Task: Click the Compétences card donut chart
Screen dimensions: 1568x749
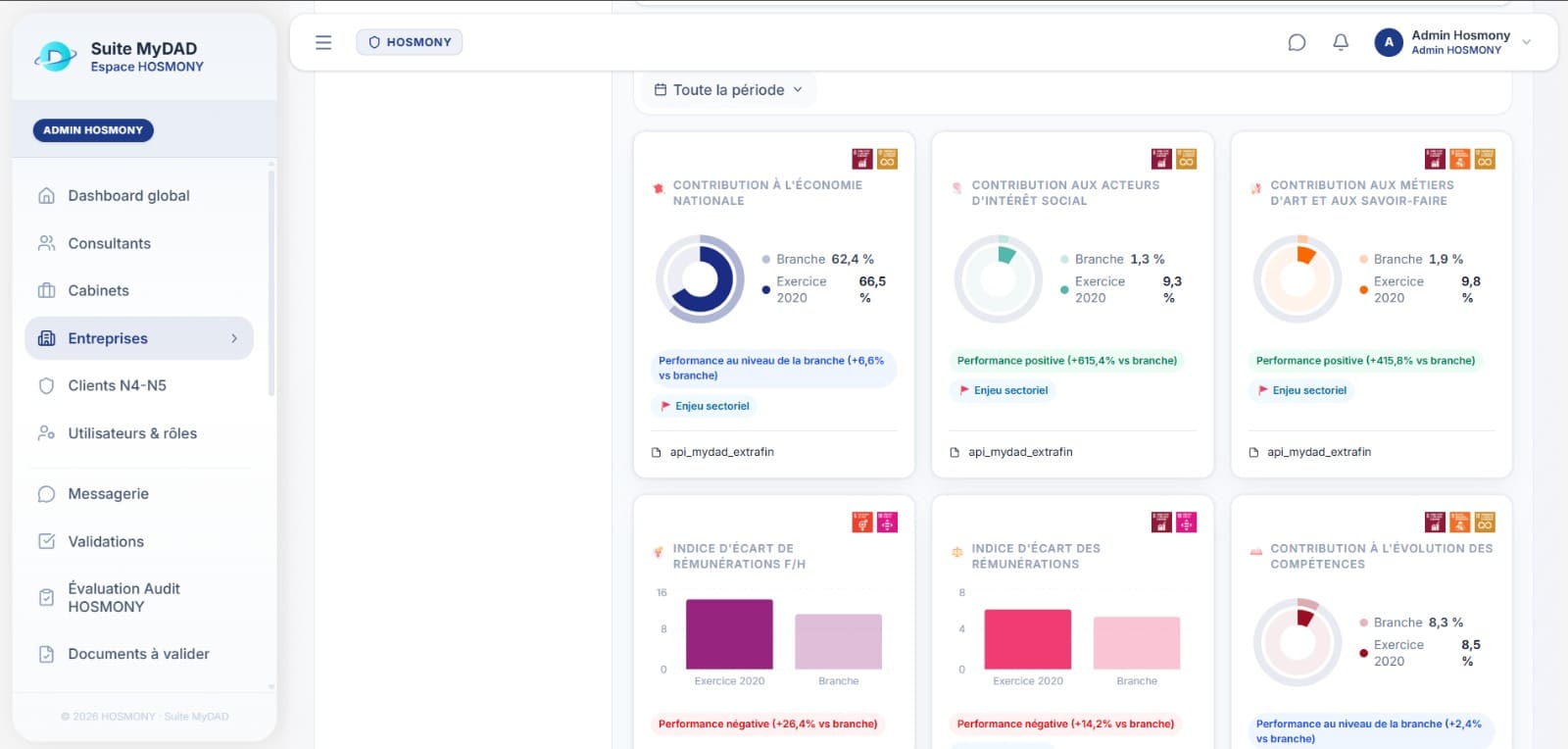Action: point(1298,642)
